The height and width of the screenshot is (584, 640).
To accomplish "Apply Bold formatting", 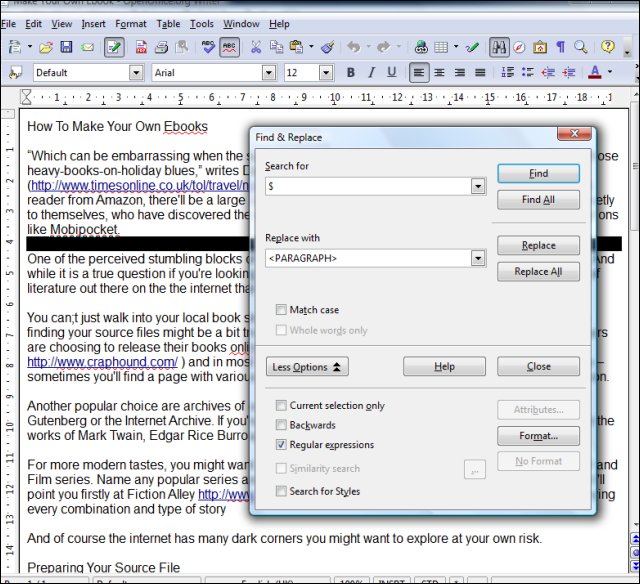I will (351, 73).
